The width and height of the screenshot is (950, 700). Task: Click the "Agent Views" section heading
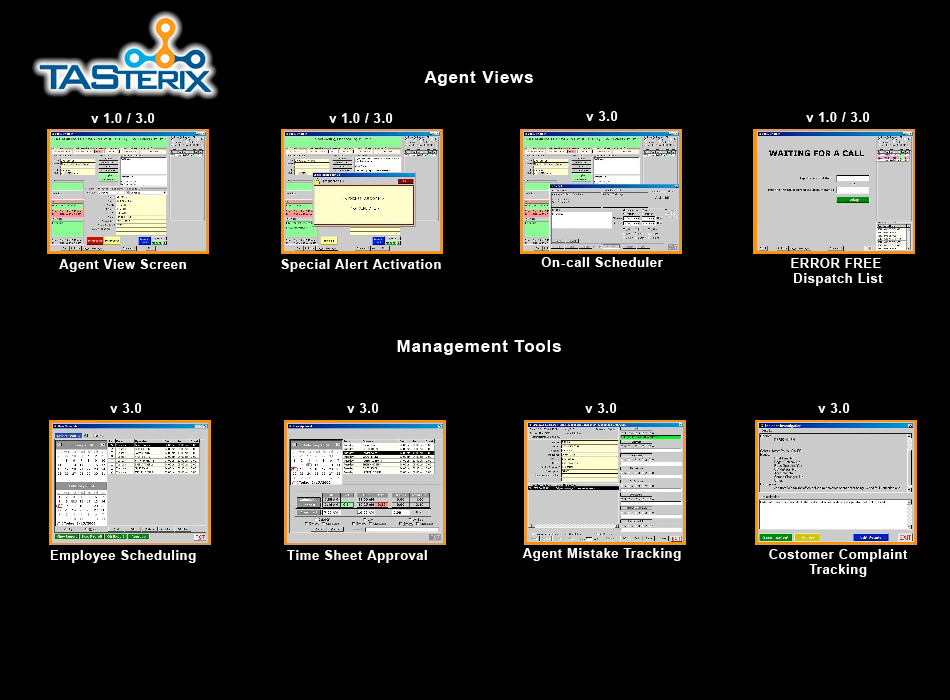click(x=479, y=78)
